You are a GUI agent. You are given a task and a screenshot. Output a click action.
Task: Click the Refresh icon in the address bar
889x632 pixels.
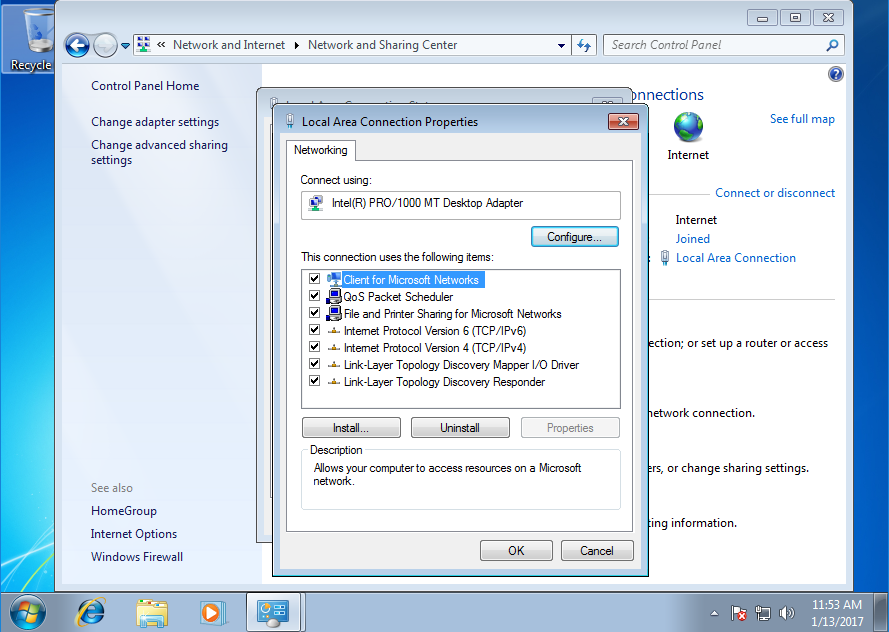click(x=584, y=45)
